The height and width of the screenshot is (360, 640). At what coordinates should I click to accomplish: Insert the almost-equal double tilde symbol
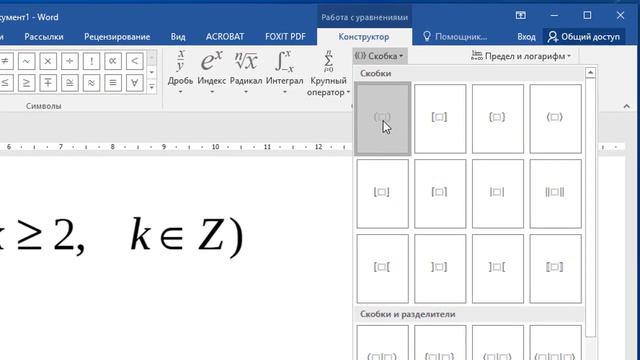click(91, 83)
